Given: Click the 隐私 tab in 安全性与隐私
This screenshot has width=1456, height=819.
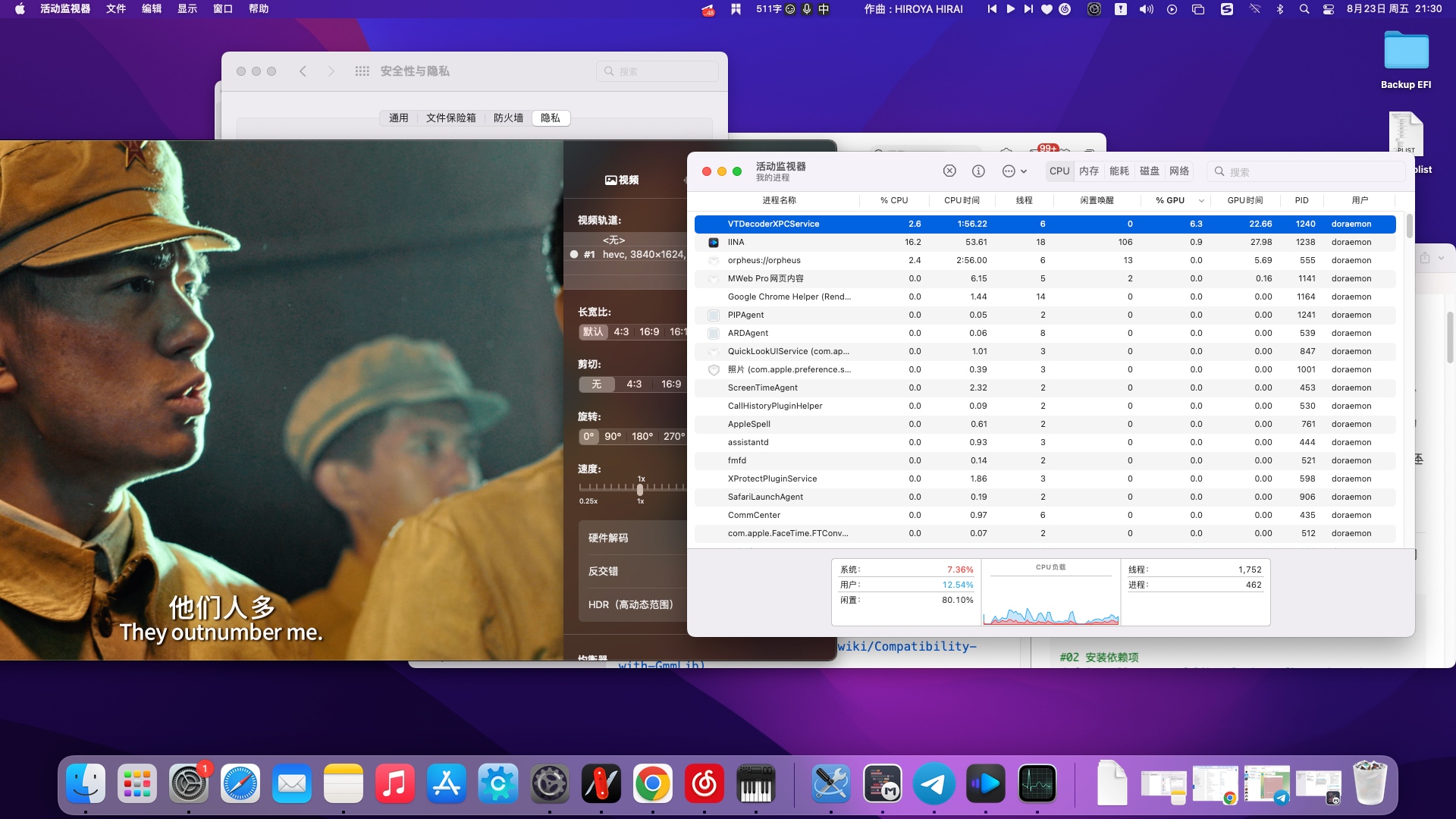Looking at the screenshot, I should (551, 118).
